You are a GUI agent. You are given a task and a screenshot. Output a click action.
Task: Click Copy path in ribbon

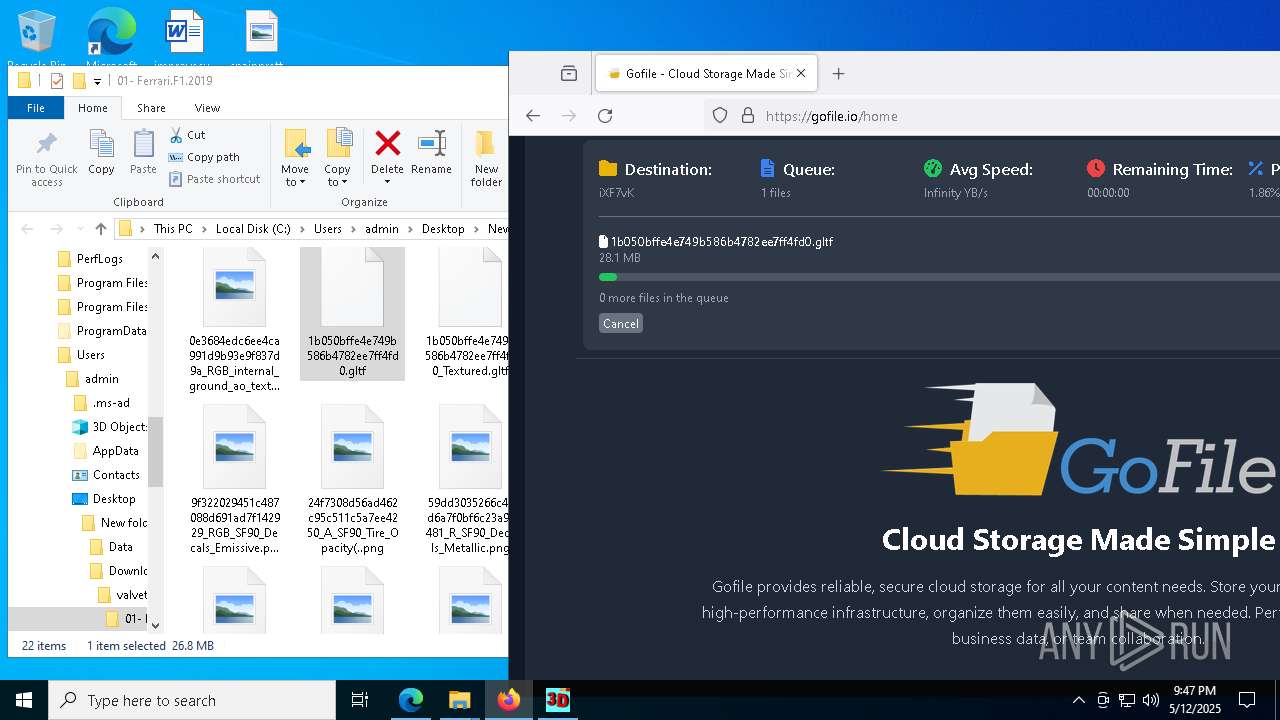click(x=204, y=157)
